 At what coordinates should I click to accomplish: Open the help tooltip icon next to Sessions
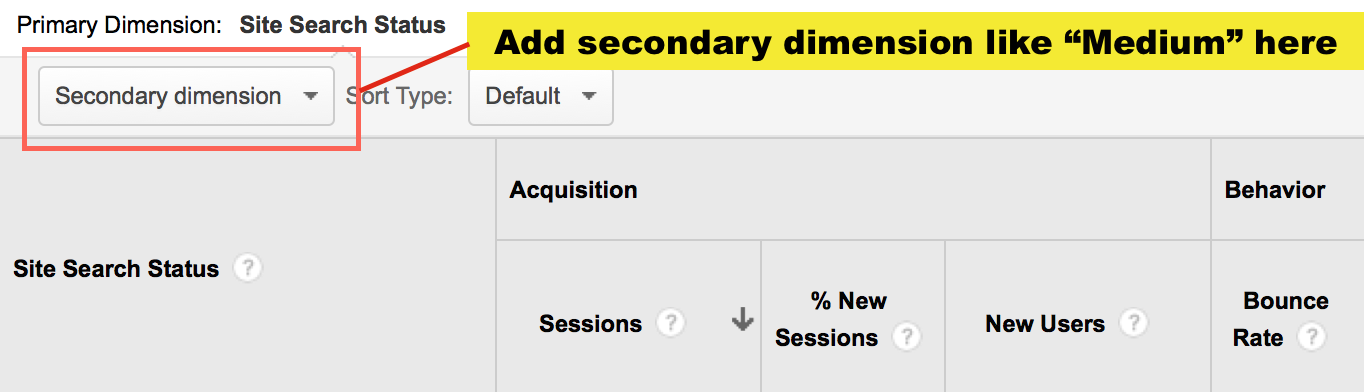click(671, 323)
